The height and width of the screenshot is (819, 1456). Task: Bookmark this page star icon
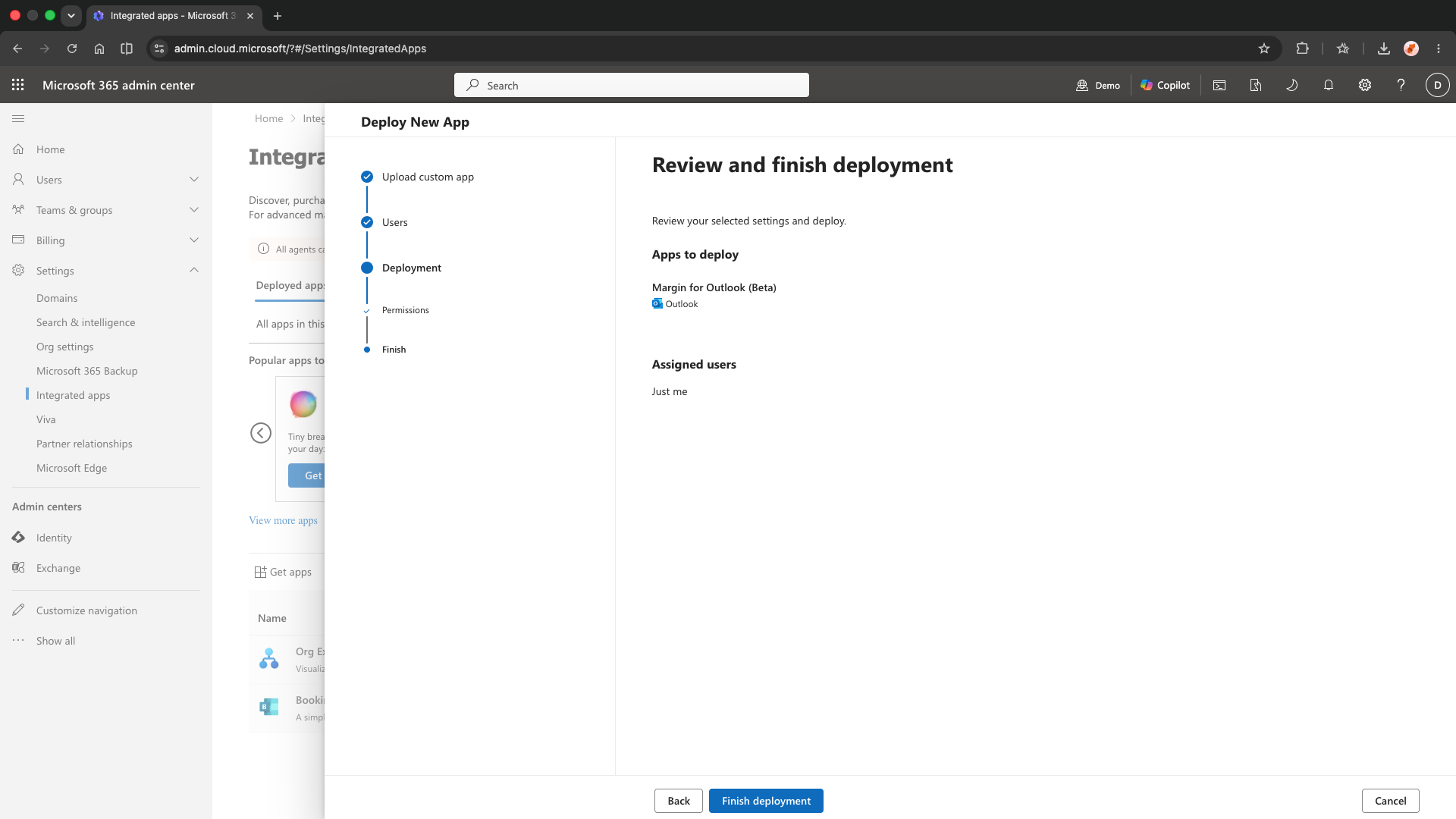coord(1264,49)
